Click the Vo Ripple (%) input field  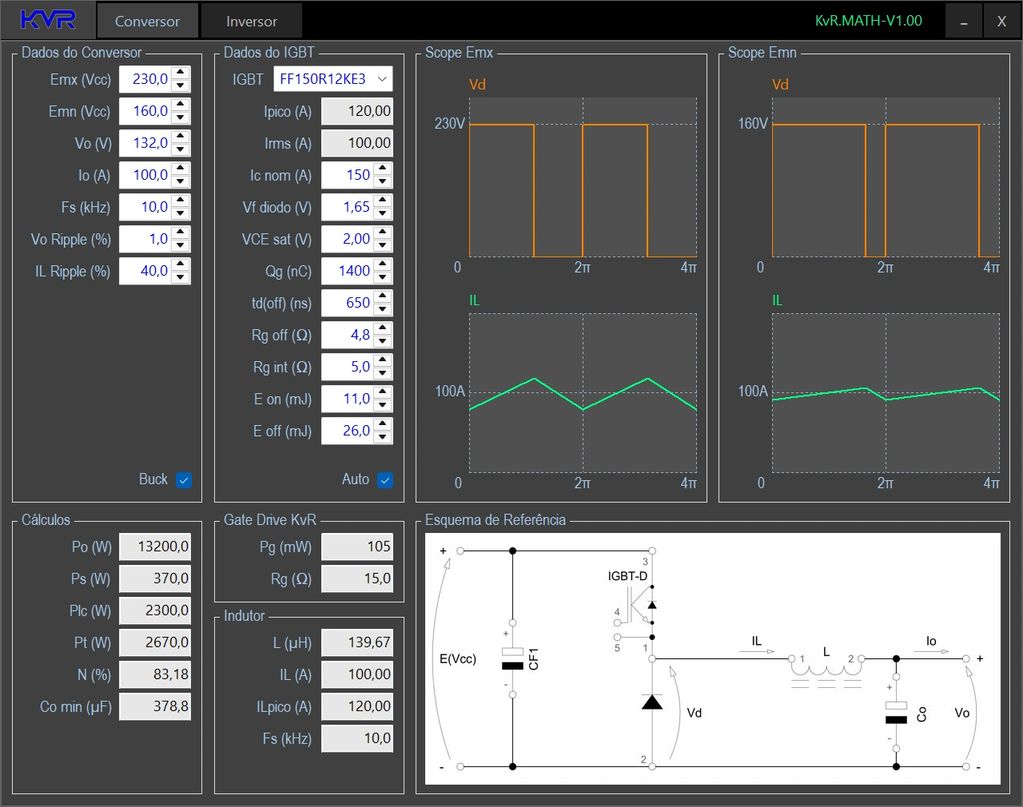coord(144,239)
